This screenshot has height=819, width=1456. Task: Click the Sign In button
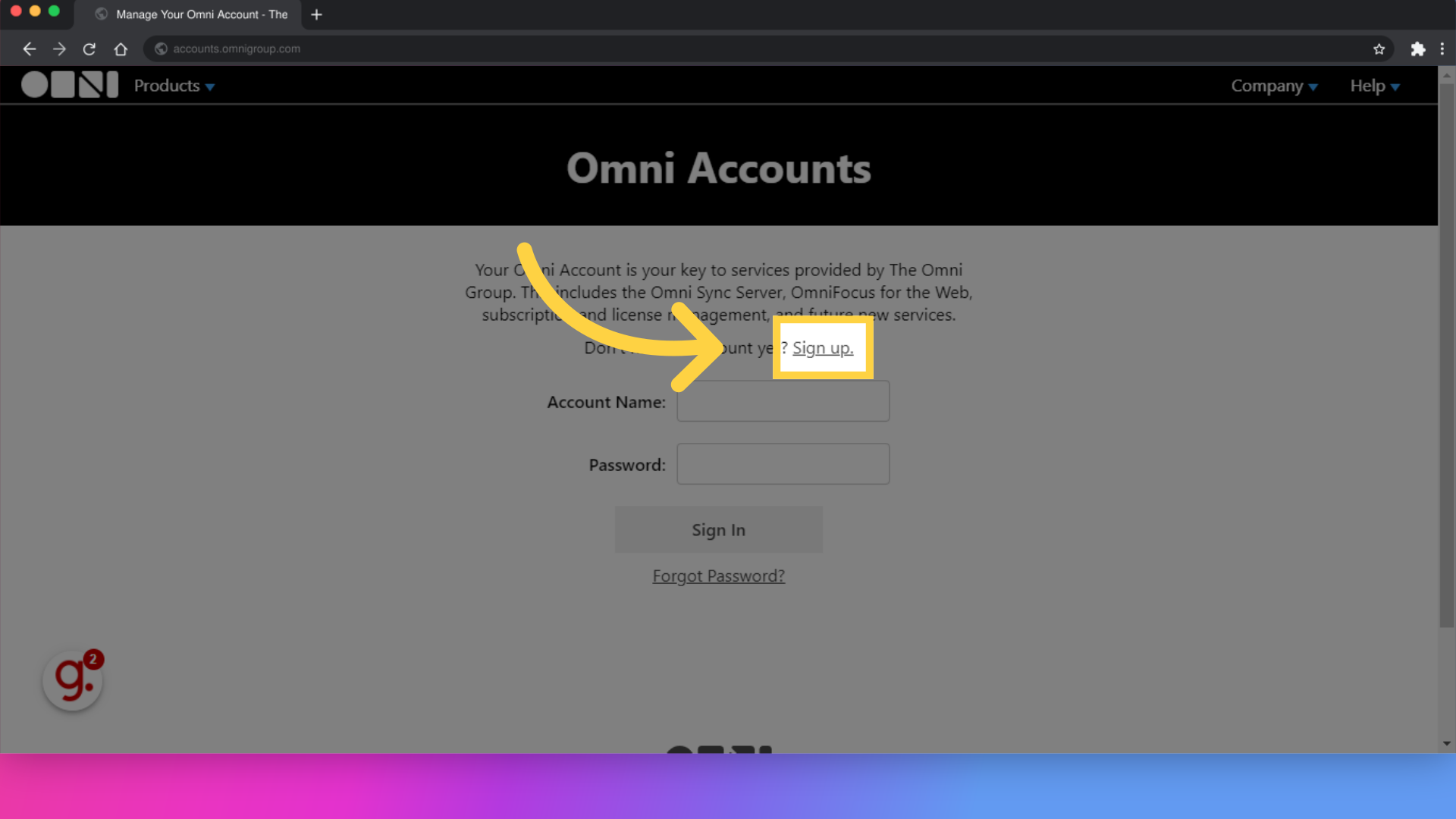point(718,529)
